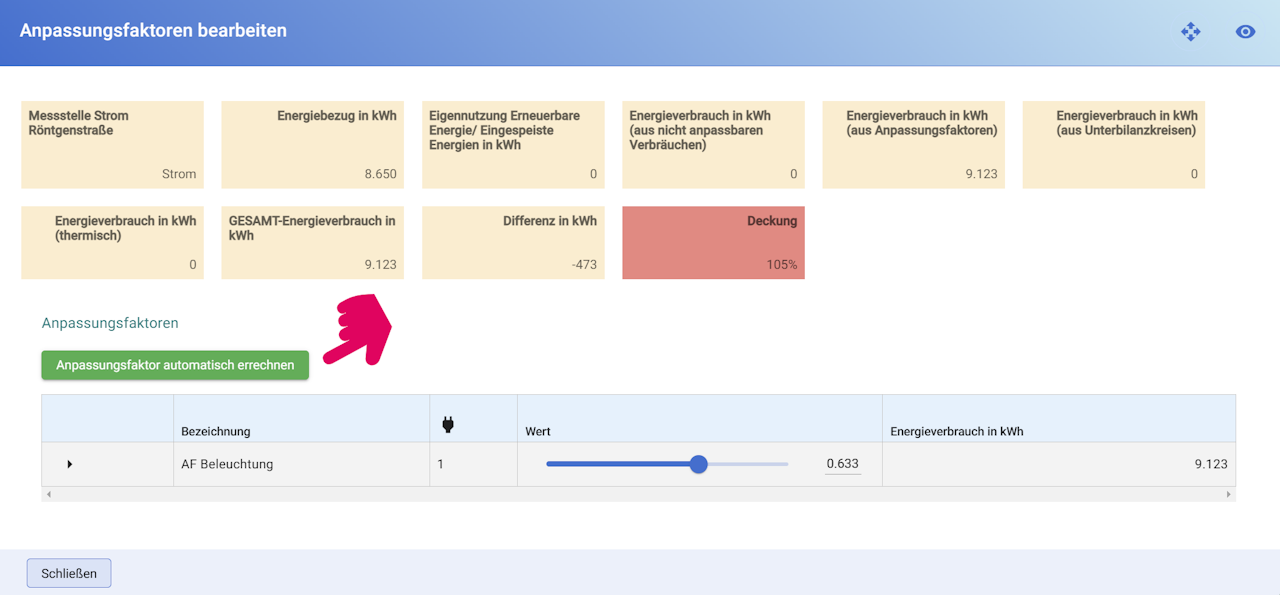The height and width of the screenshot is (595, 1280).
Task: Select the Bezeichnung column header
Action: click(x=301, y=419)
